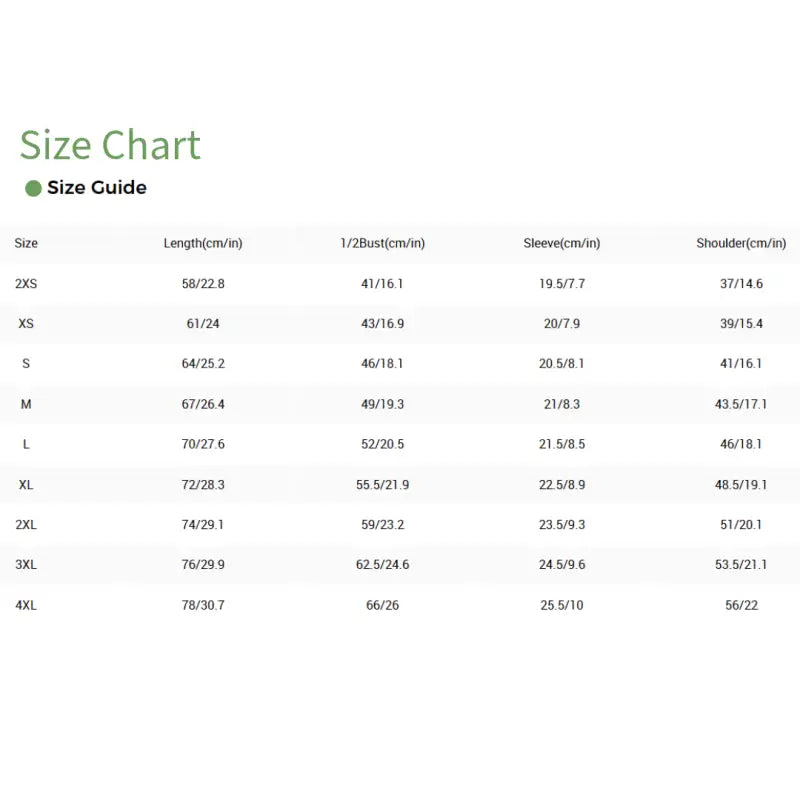This screenshot has height=800, width=800.
Task: Click the 46/18.1 bust value for S
Action: (x=382, y=364)
